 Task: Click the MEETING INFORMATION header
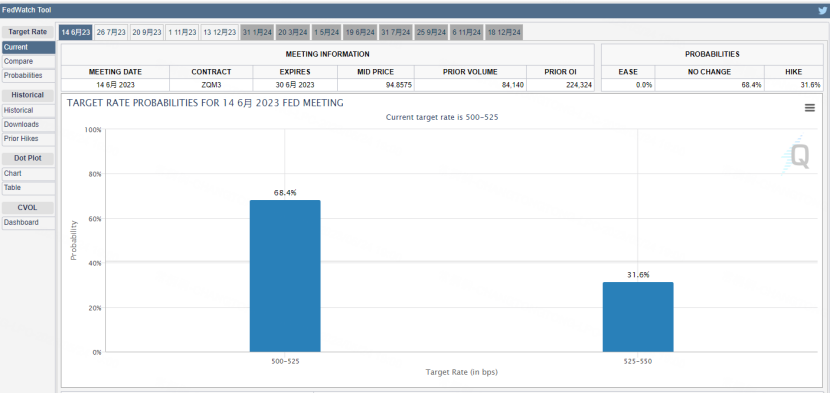[x=328, y=54]
